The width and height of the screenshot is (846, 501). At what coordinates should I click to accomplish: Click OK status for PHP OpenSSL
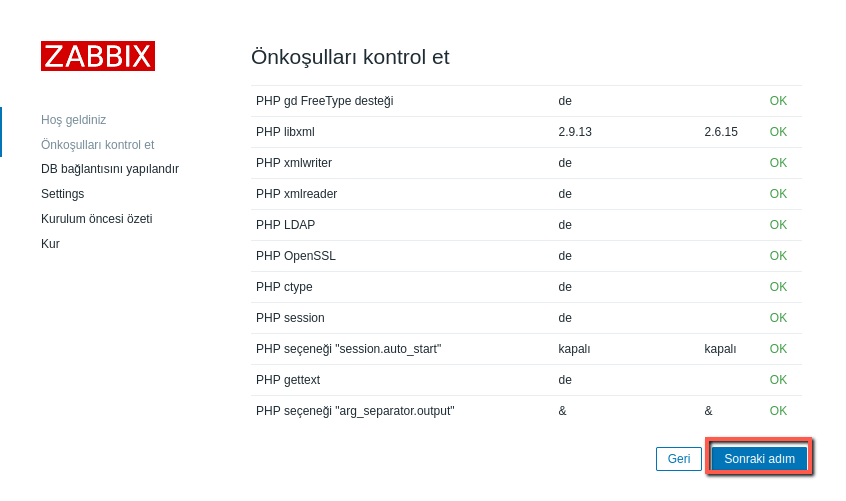(778, 256)
